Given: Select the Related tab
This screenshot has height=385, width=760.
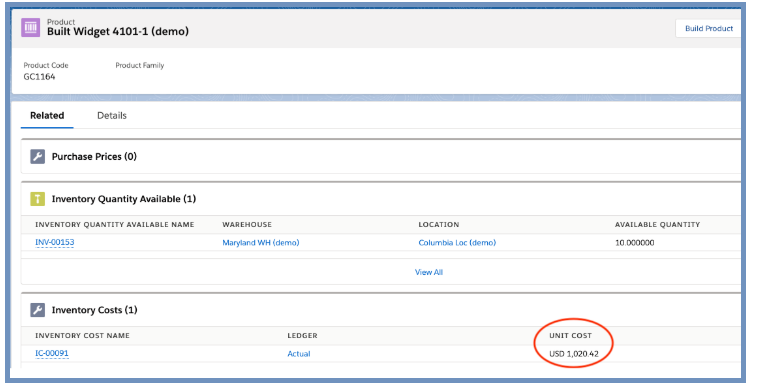Looking at the screenshot, I should pos(47,115).
